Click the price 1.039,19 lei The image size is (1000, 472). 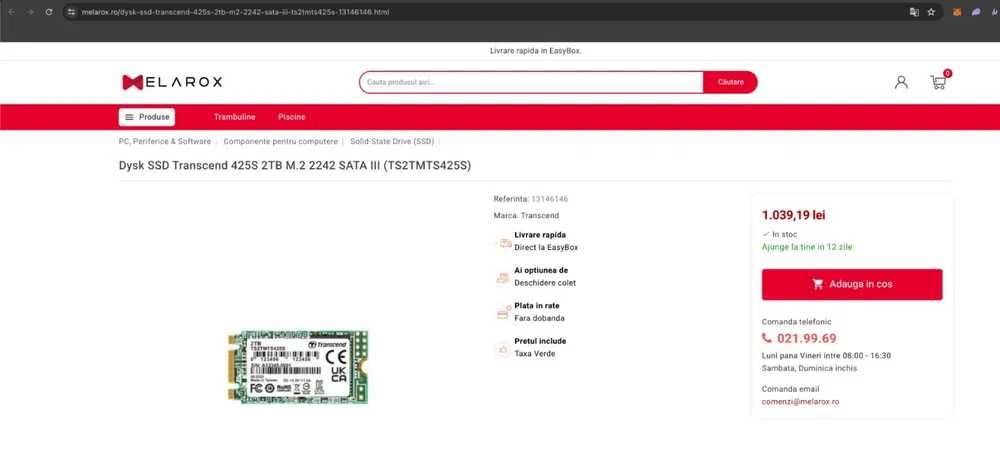click(793, 216)
